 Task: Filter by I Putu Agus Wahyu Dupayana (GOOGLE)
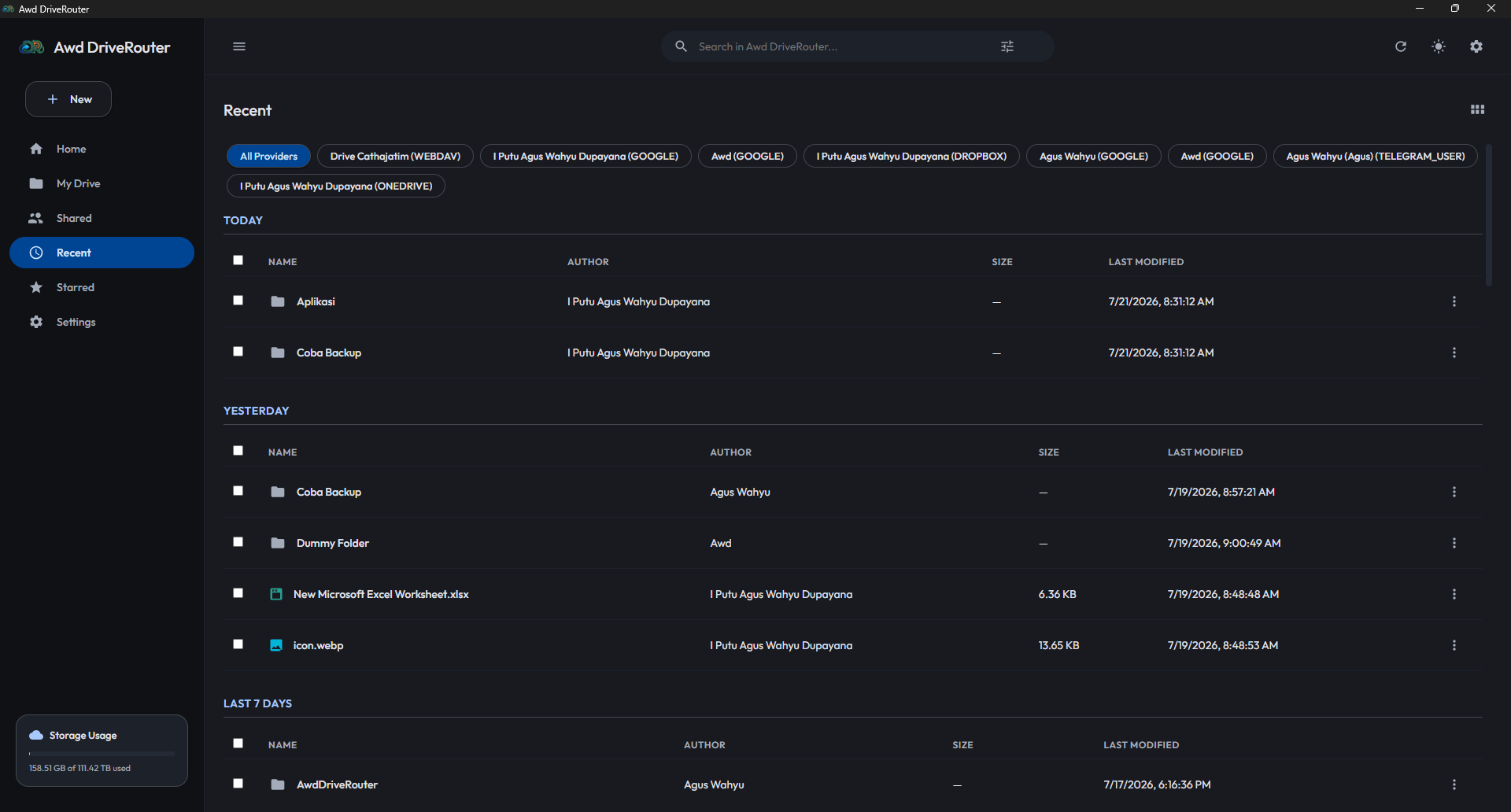point(586,157)
